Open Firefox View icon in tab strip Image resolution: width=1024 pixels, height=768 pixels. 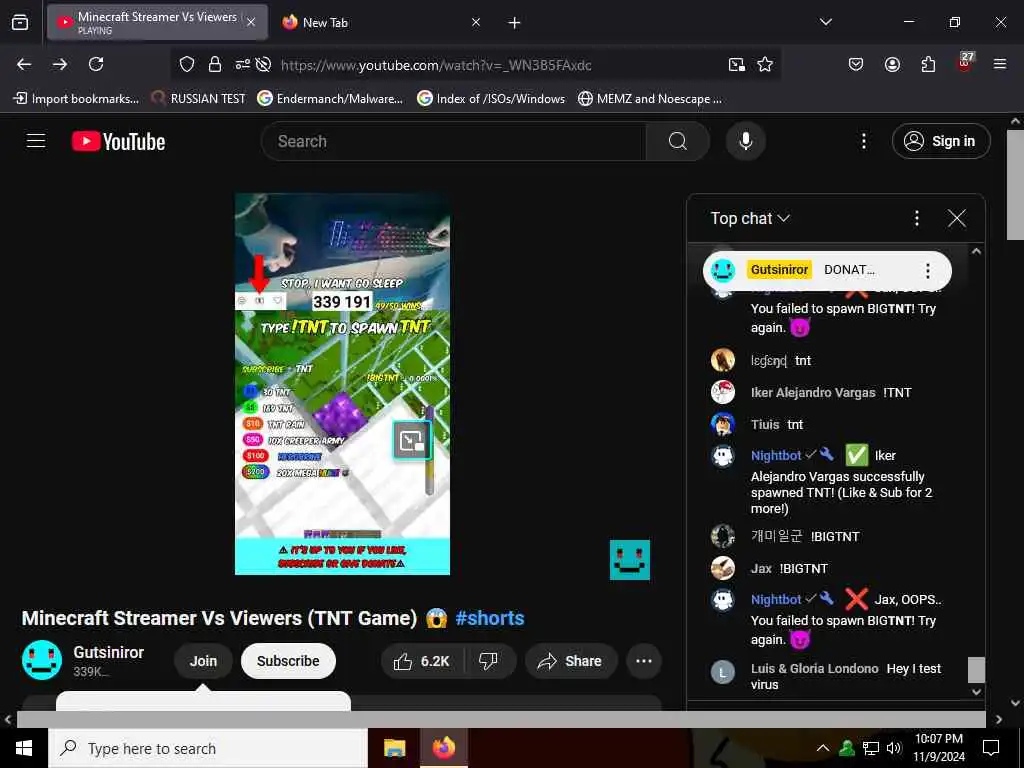point(20,22)
